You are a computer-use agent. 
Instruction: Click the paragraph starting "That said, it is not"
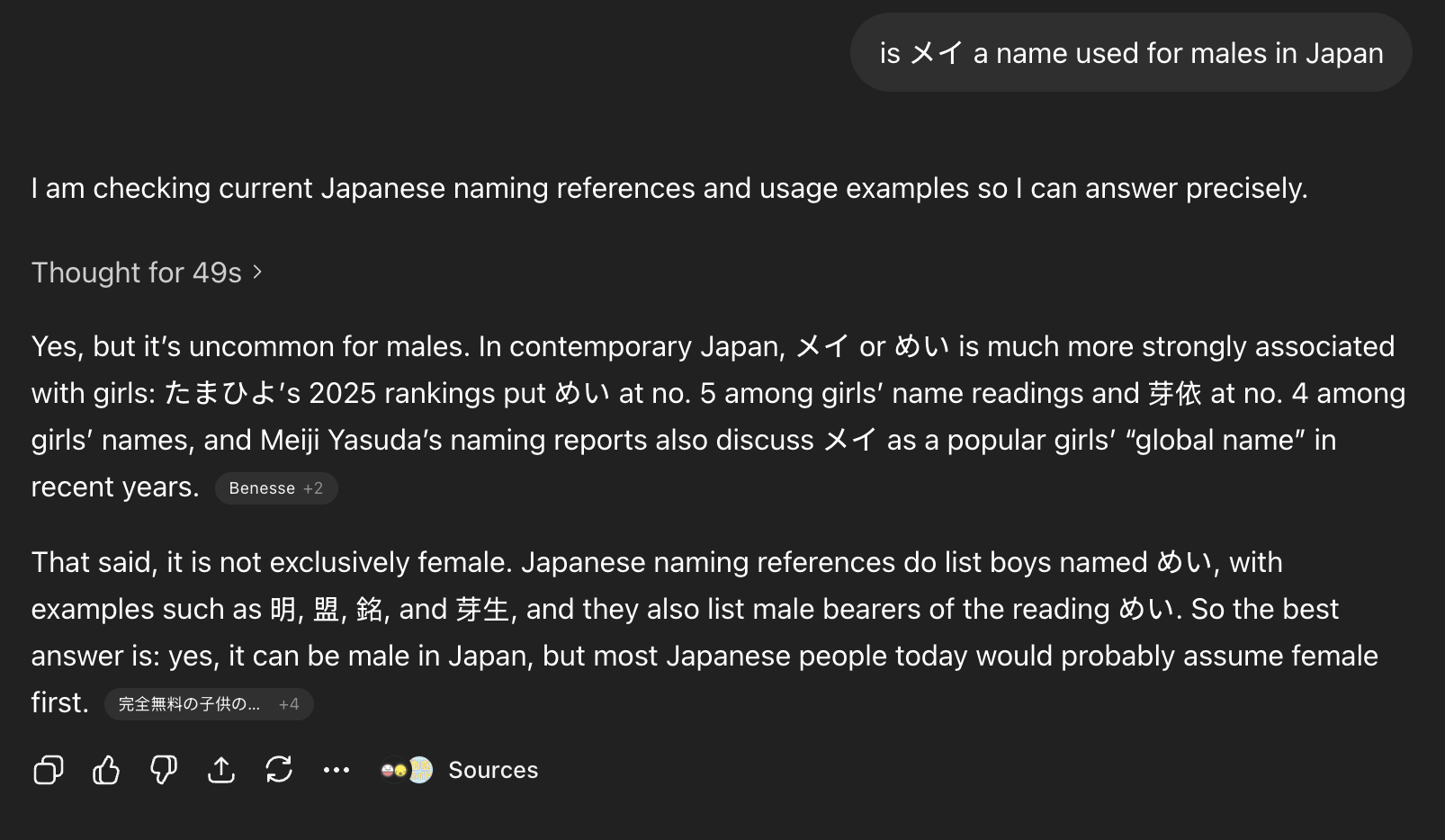(705, 632)
